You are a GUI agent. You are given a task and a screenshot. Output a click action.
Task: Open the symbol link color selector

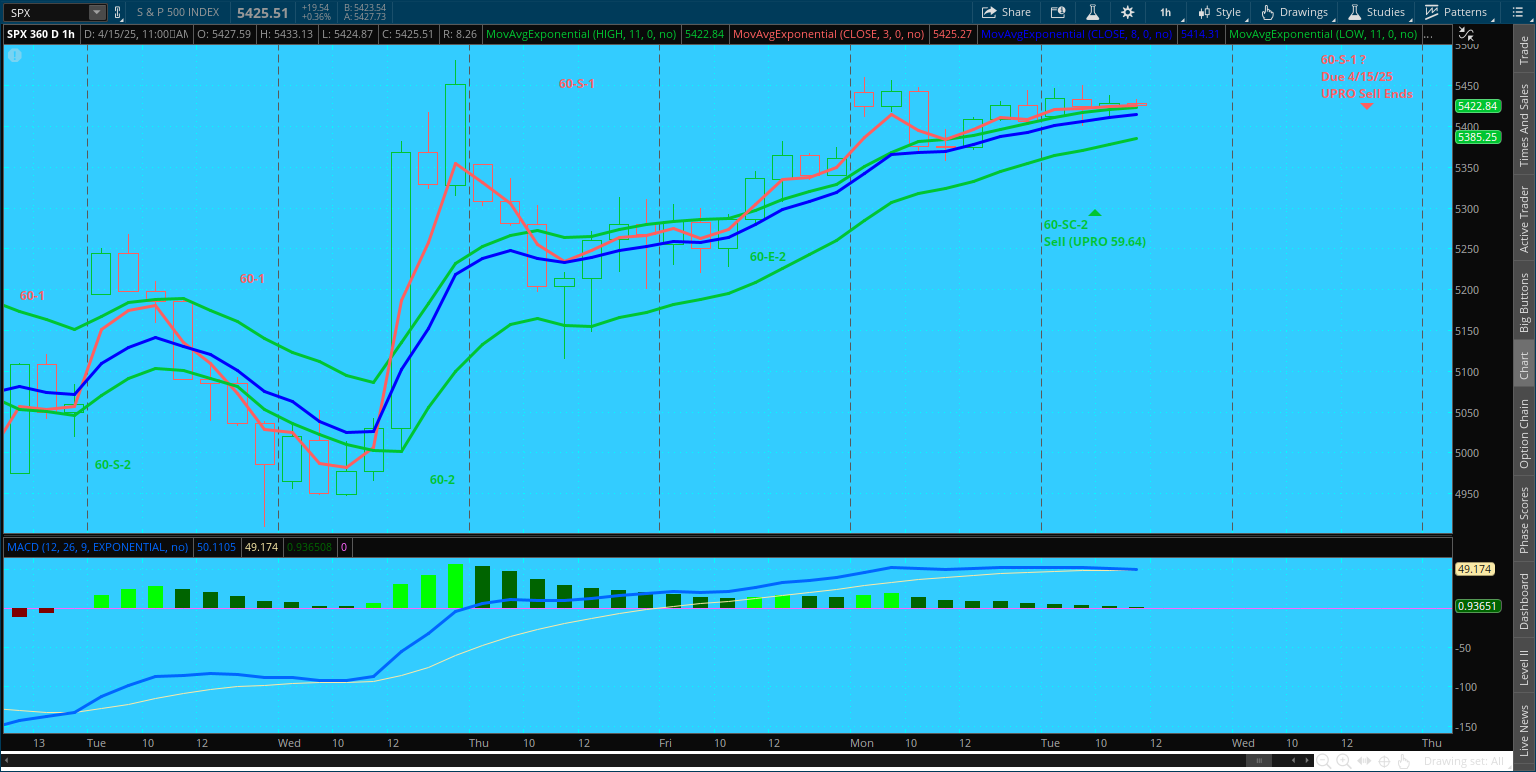(x=117, y=12)
